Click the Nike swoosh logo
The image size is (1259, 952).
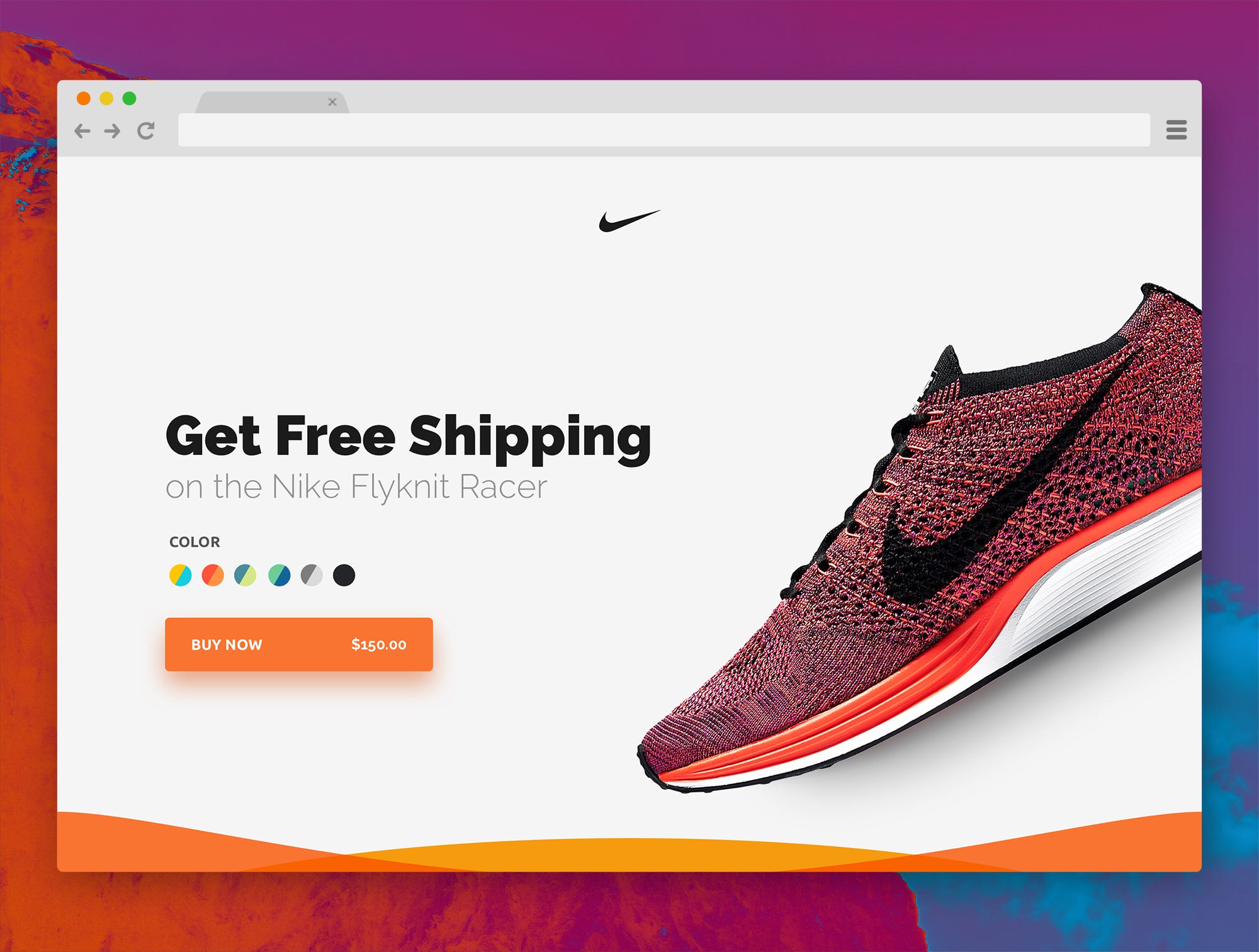(629, 221)
